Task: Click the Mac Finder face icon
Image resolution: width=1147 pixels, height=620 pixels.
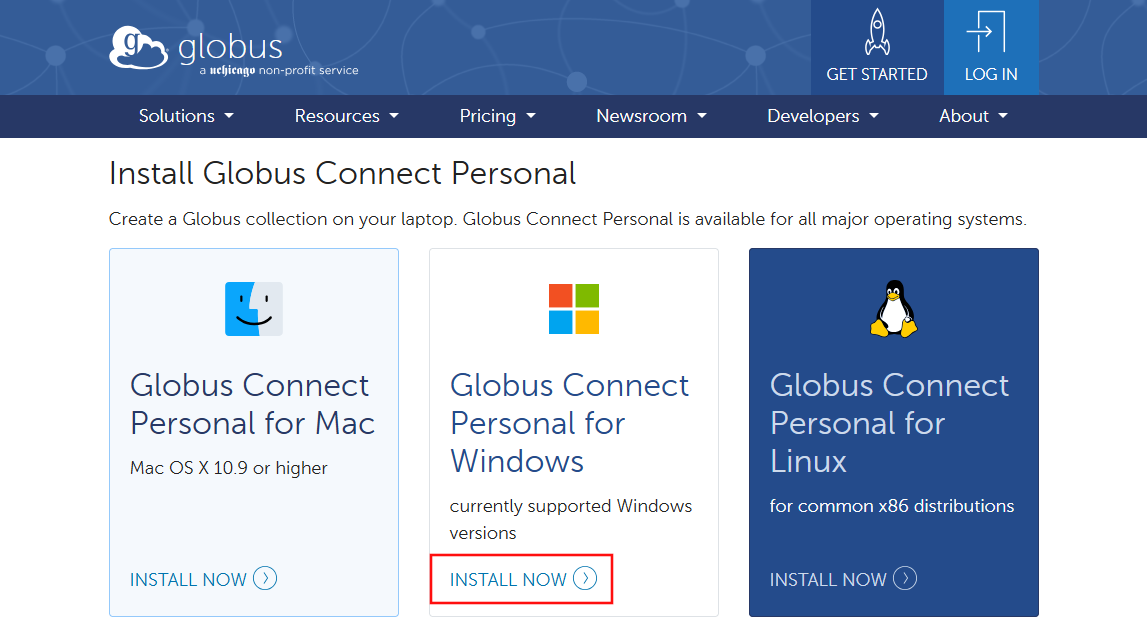Action: (254, 308)
